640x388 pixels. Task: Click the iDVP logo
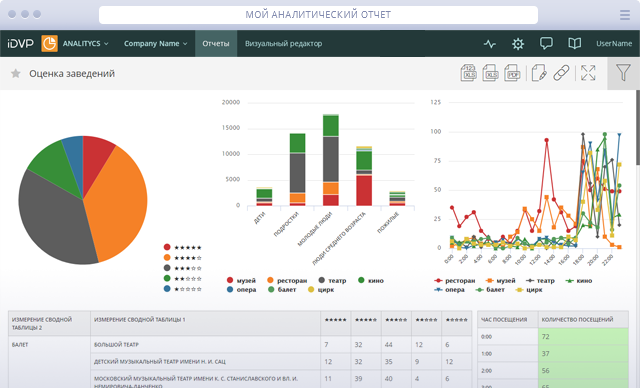click(x=20, y=43)
